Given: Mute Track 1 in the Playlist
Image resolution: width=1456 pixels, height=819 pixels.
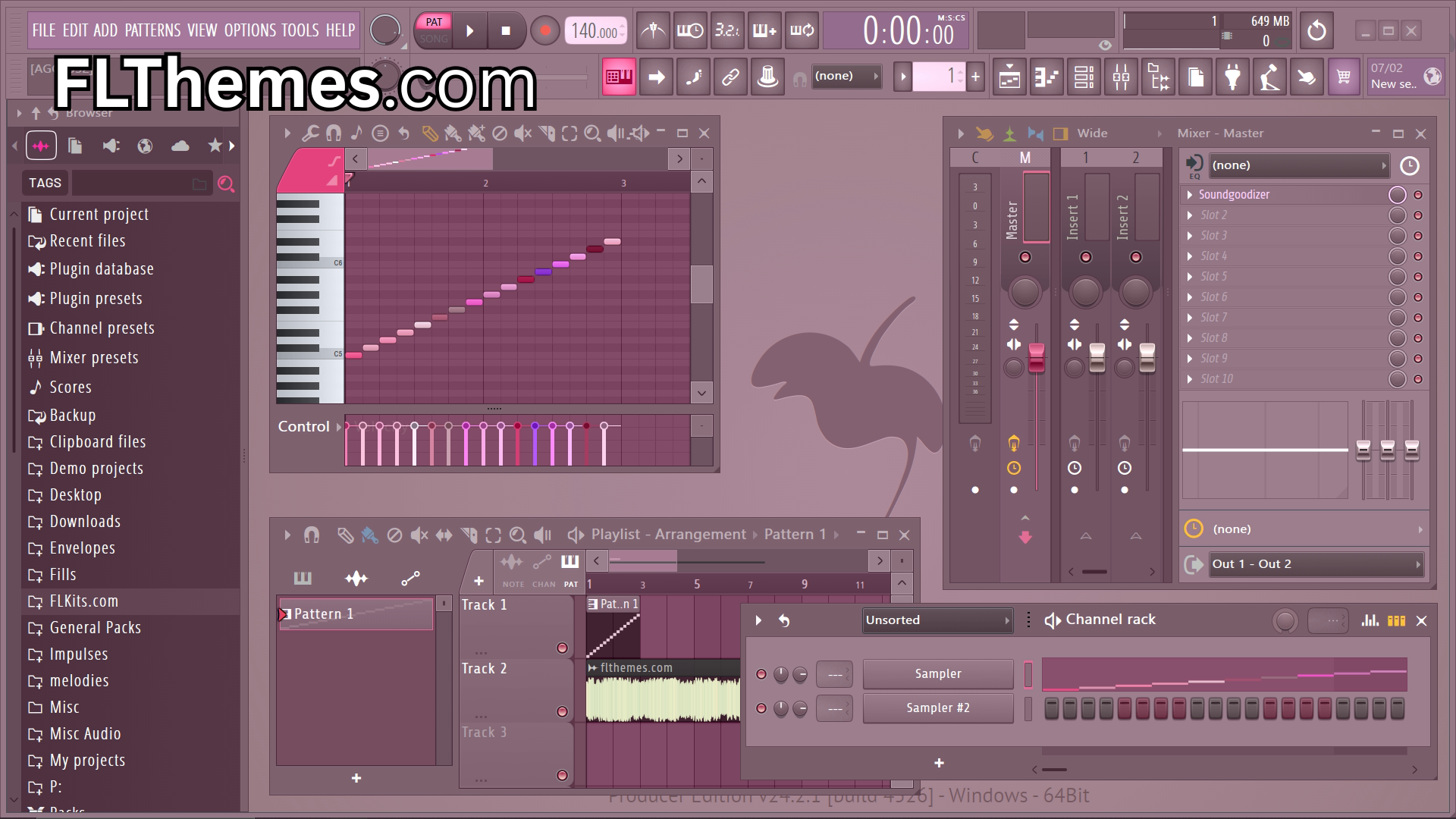Looking at the screenshot, I should [x=562, y=648].
